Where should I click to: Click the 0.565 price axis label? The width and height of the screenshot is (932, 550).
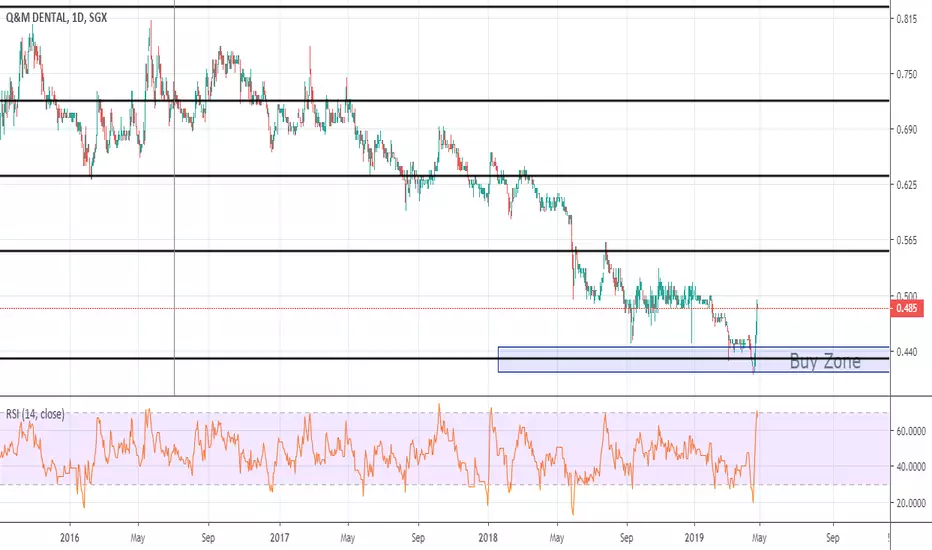coord(906,240)
